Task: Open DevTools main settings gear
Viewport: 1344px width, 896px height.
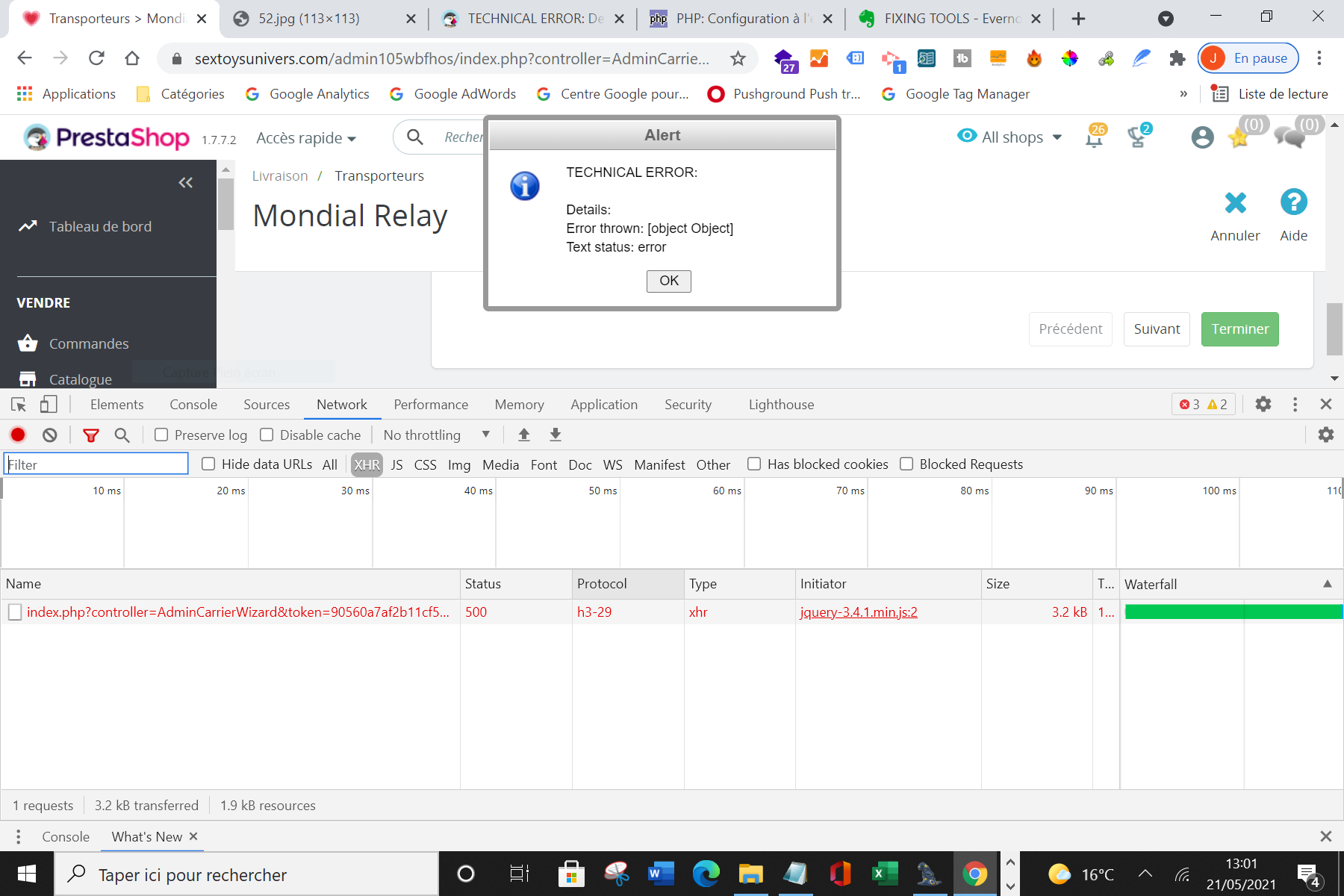Action: tap(1263, 404)
